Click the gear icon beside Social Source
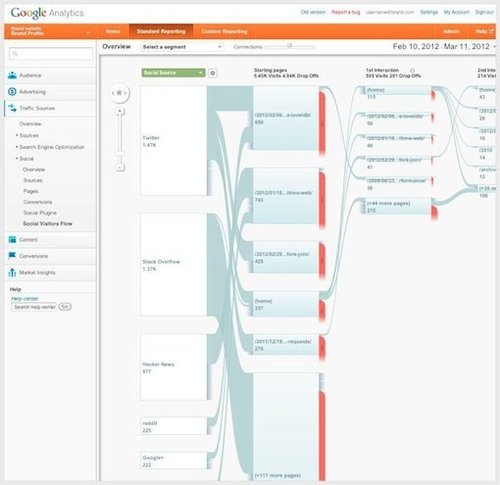The width and height of the screenshot is (500, 485). click(213, 73)
